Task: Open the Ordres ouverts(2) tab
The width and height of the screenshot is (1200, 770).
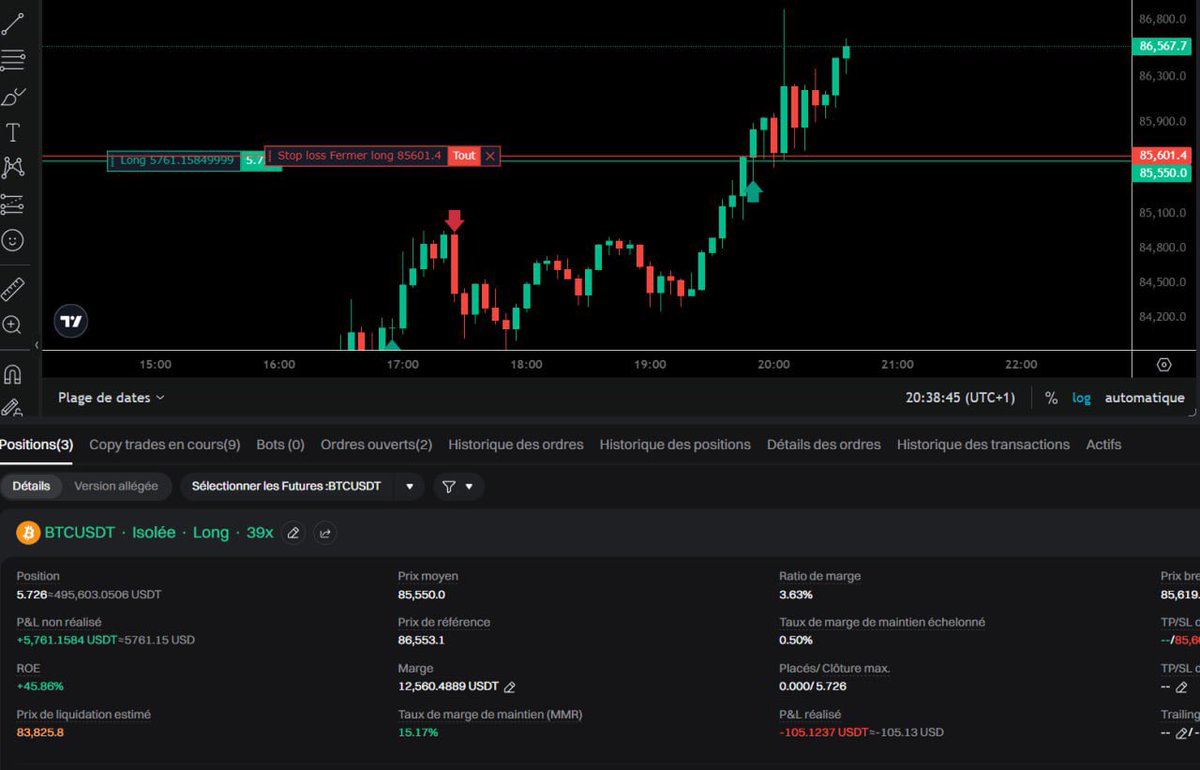Action: 376,444
